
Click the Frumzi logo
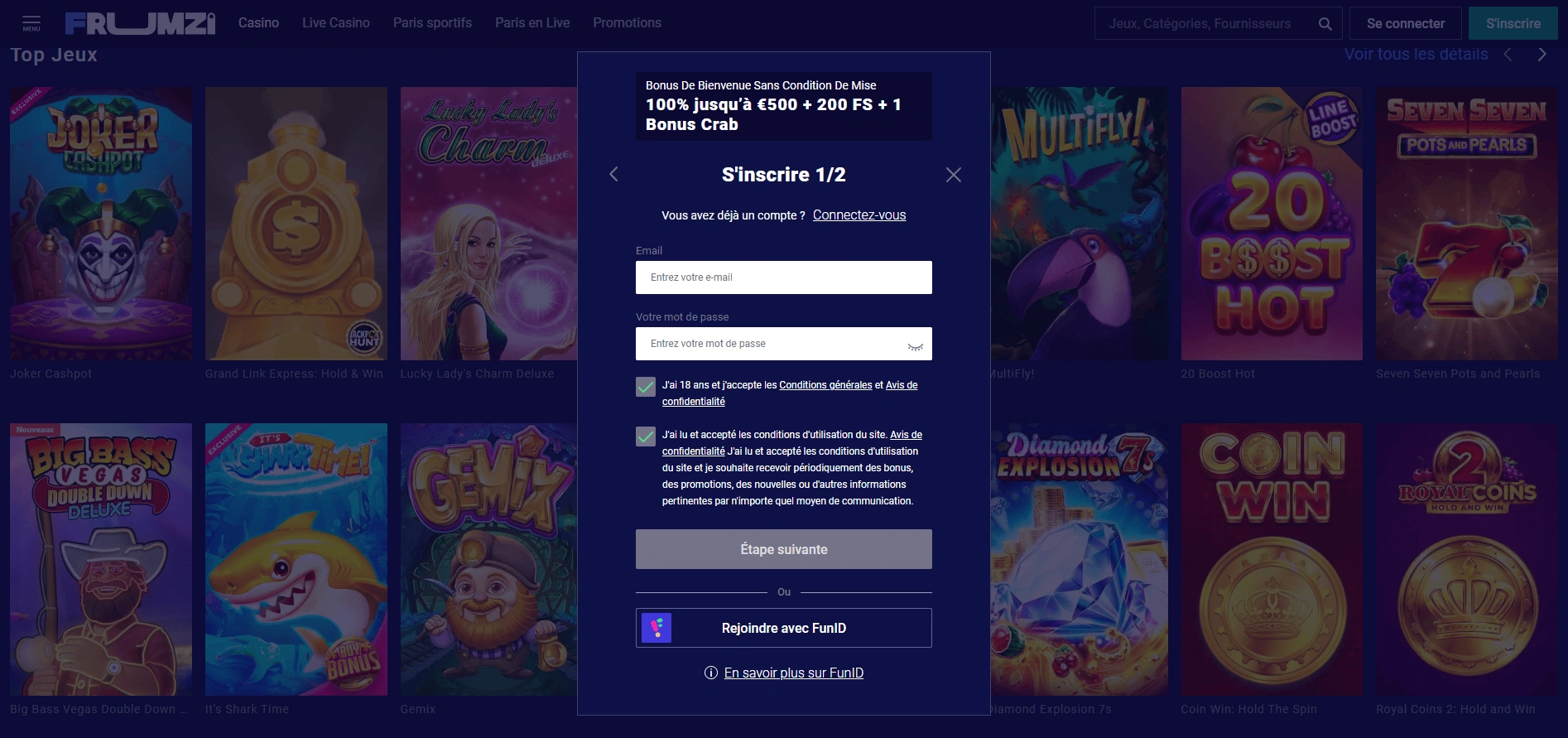coord(140,23)
